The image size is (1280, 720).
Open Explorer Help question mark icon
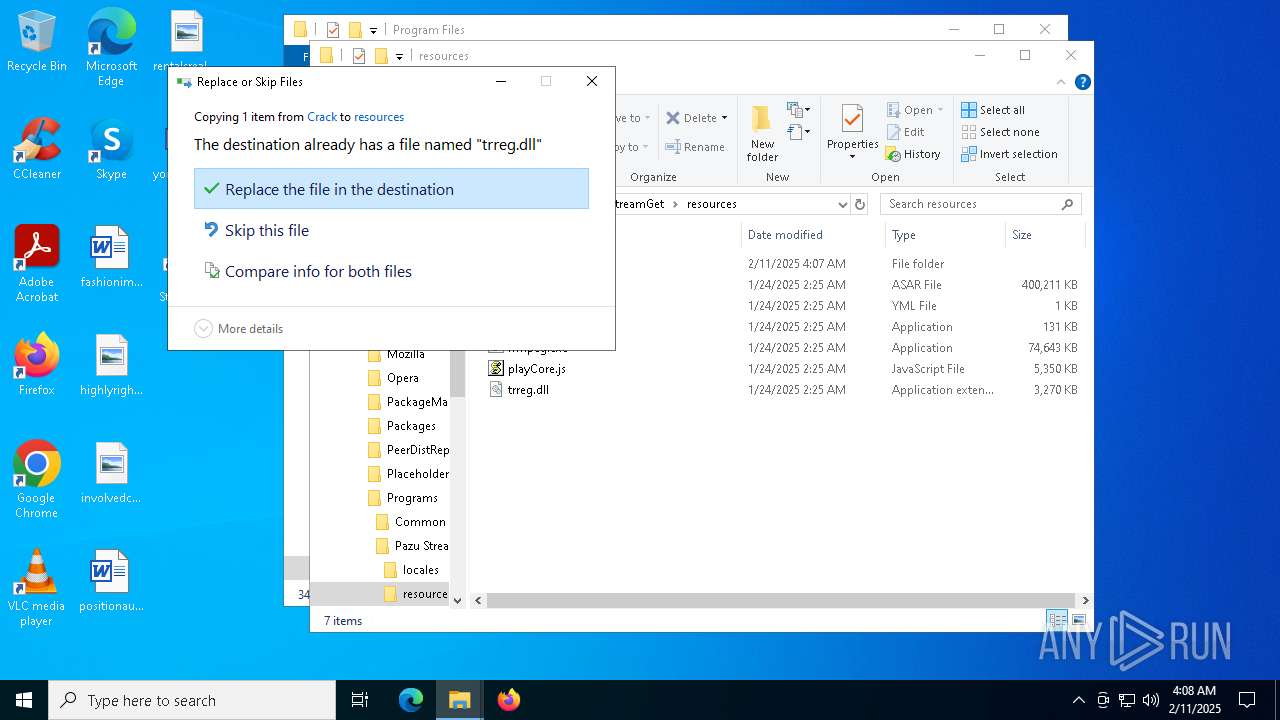pyautogui.click(x=1082, y=82)
